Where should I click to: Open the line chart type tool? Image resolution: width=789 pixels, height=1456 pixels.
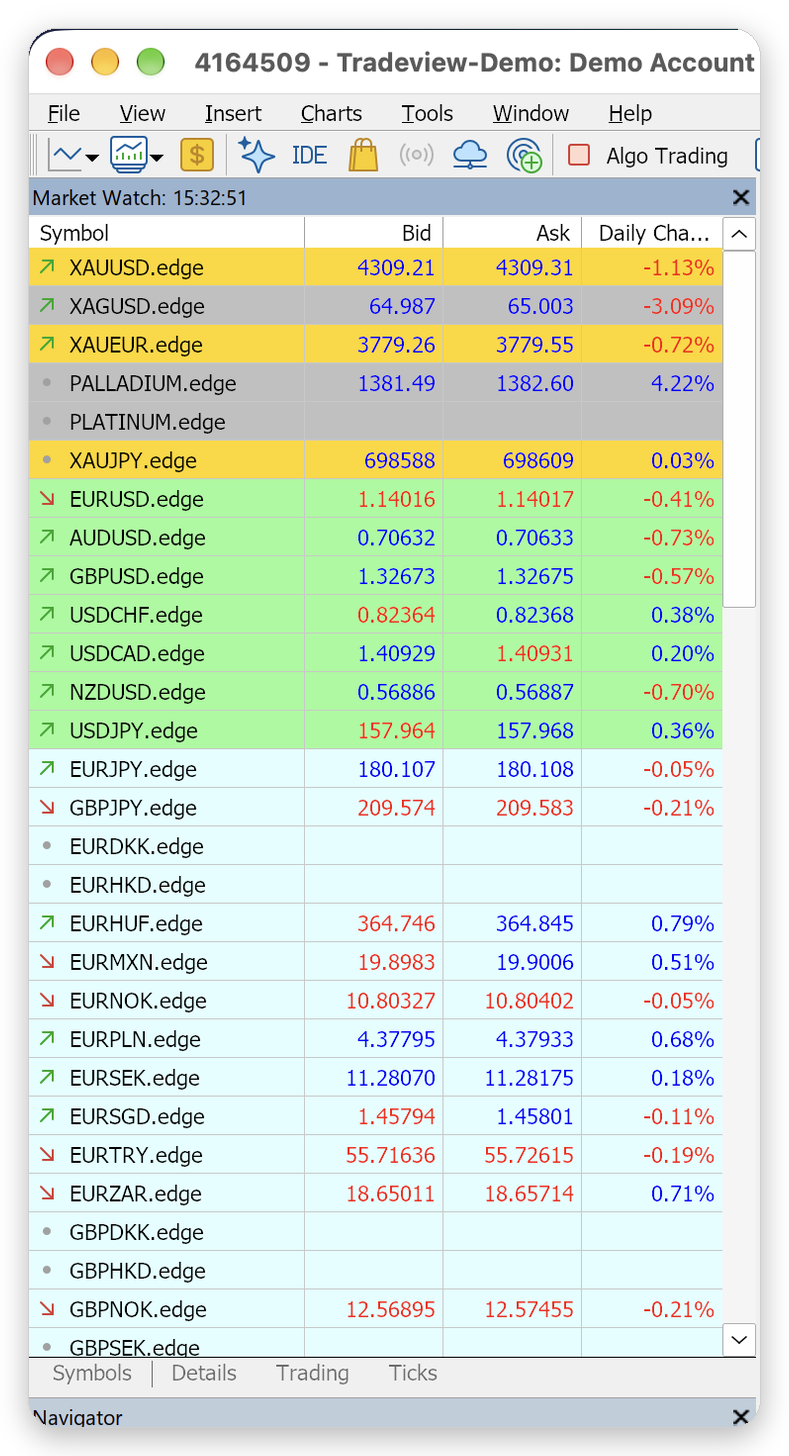point(66,155)
